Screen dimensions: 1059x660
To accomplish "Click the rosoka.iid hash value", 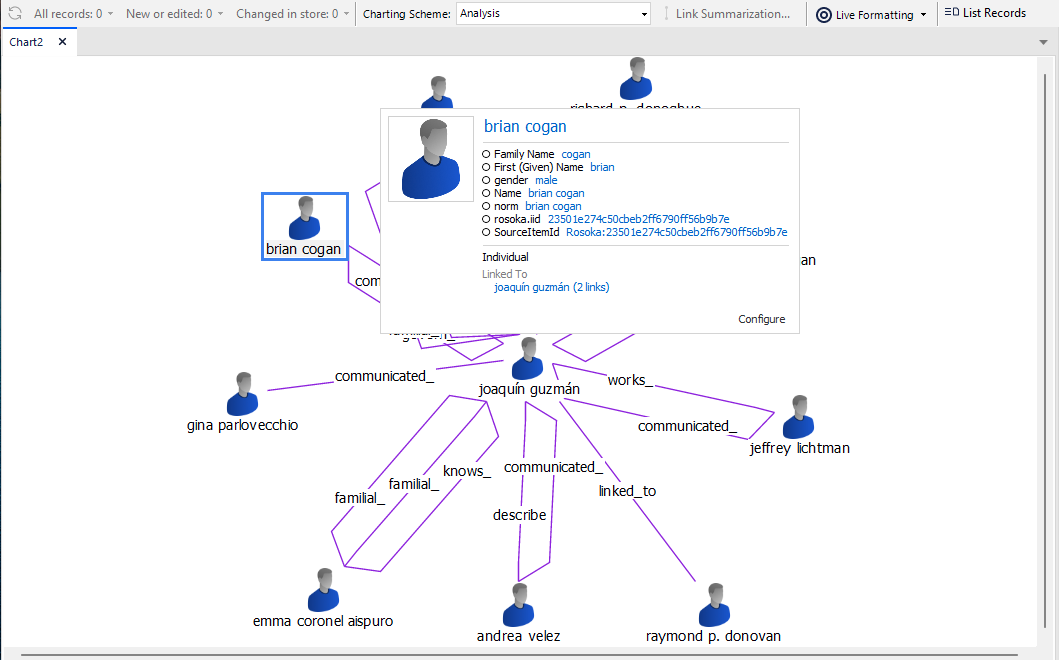I will click(x=638, y=219).
